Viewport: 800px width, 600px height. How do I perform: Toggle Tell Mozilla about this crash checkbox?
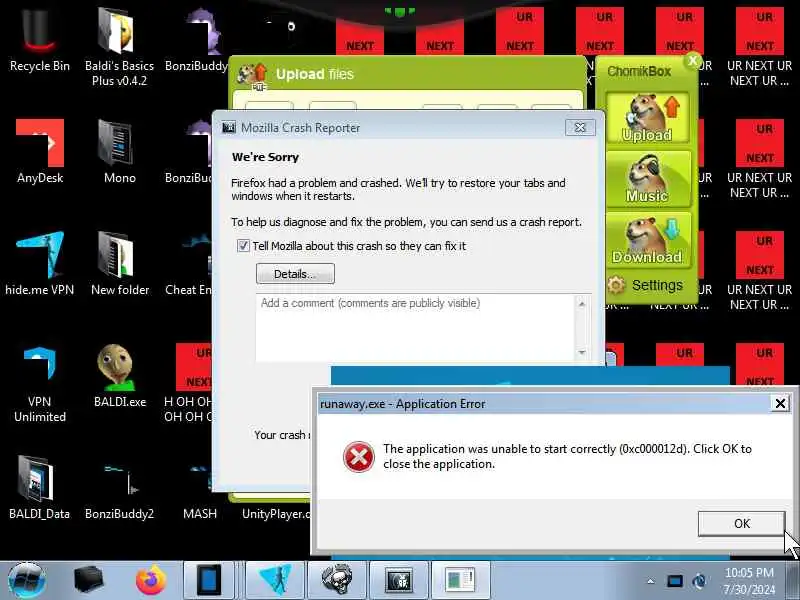point(243,246)
